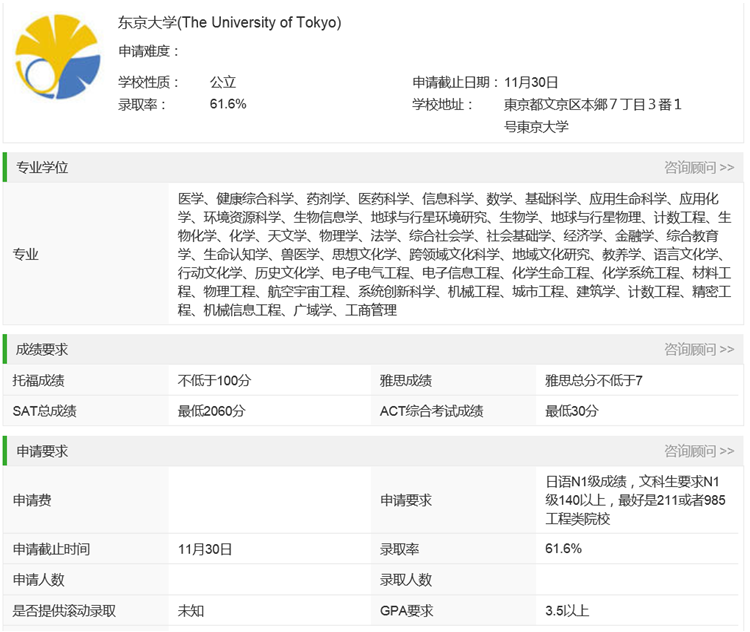Click the 不低于100分 TOEFL value
The height and width of the screenshot is (632, 750).
[x=214, y=380]
